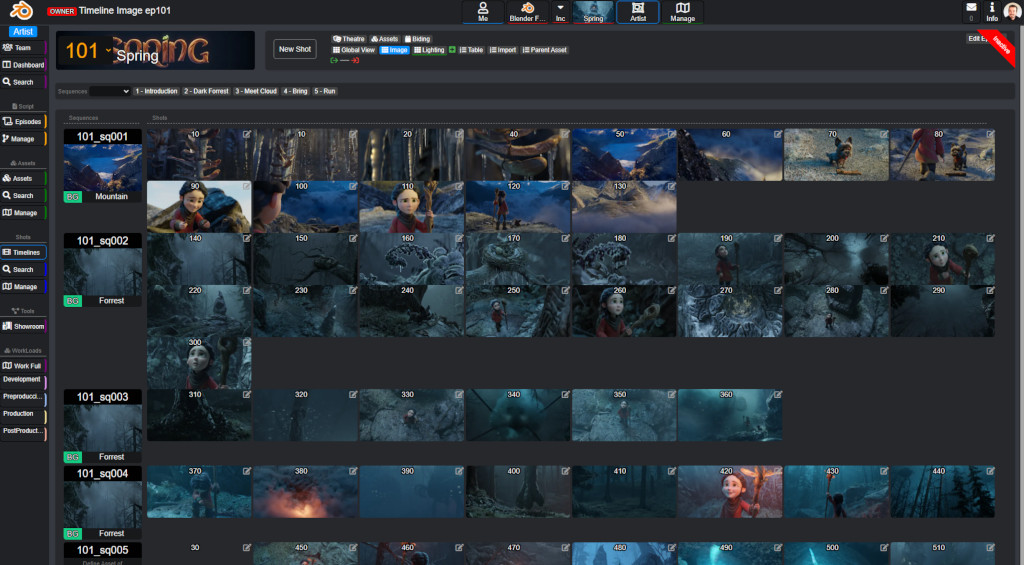Image resolution: width=1024 pixels, height=565 pixels.
Task: Open the Parent Asset list option
Action: pyautogui.click(x=545, y=50)
